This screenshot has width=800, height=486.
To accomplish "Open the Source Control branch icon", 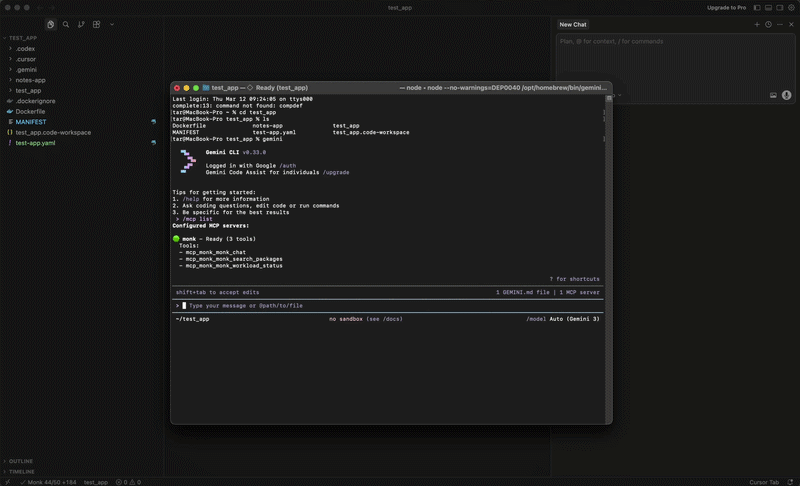I will click(81, 24).
